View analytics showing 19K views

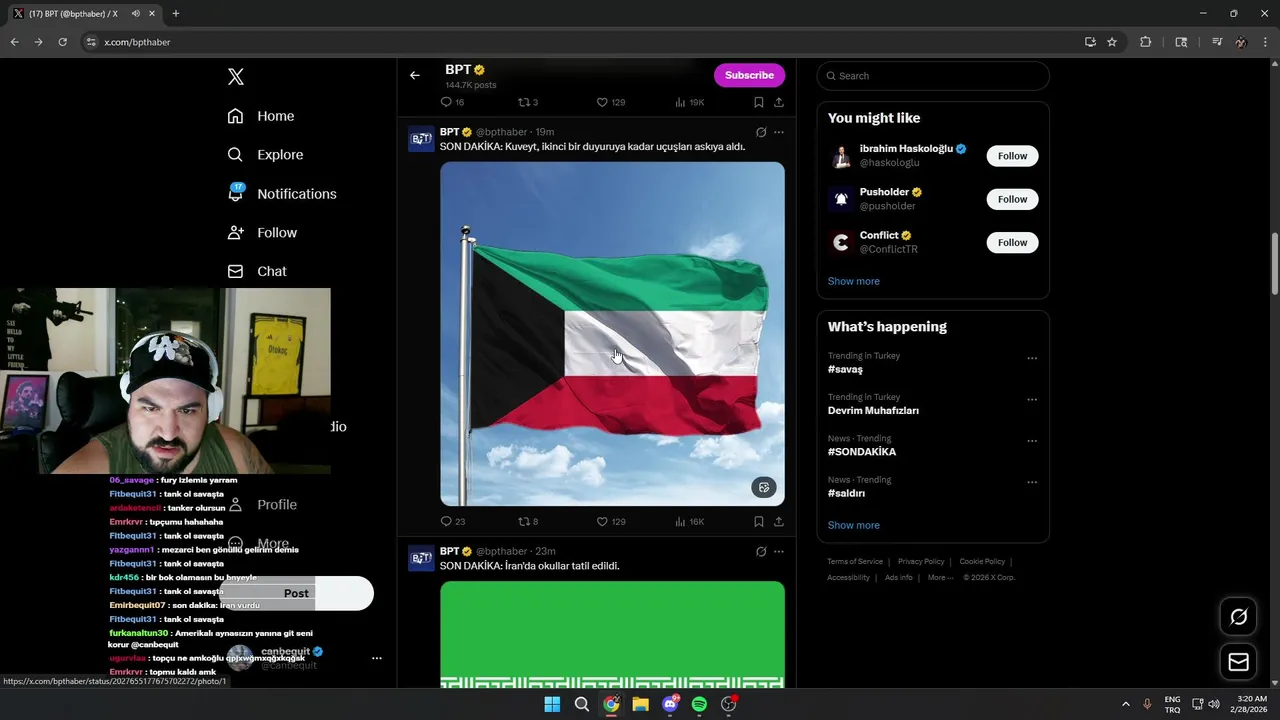(x=690, y=102)
